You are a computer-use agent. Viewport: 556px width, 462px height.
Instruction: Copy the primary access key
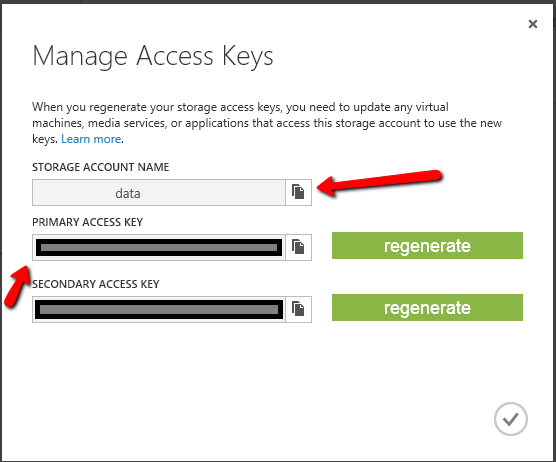[x=298, y=247]
